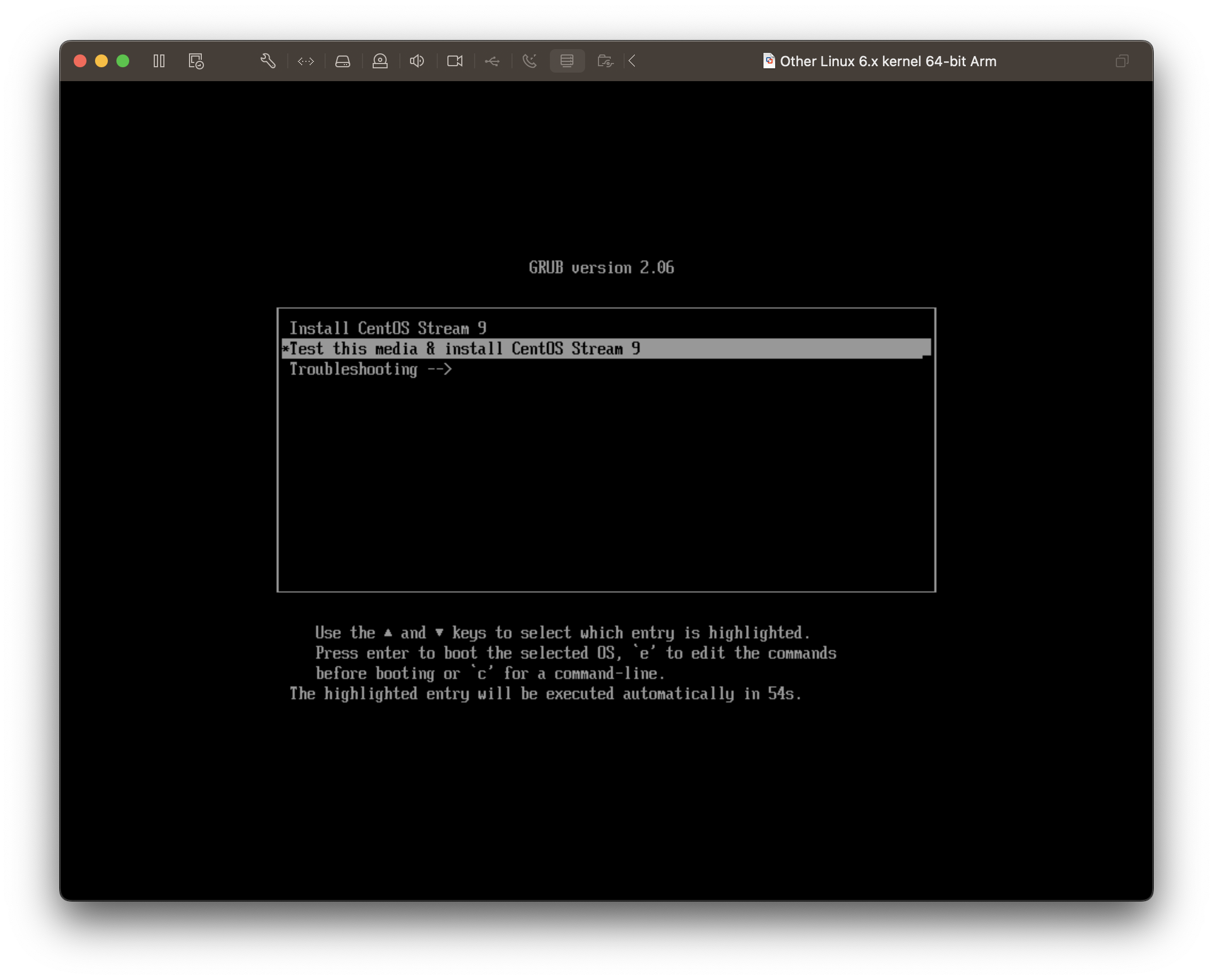
Task: Toggle the camera device icon
Action: click(x=454, y=61)
